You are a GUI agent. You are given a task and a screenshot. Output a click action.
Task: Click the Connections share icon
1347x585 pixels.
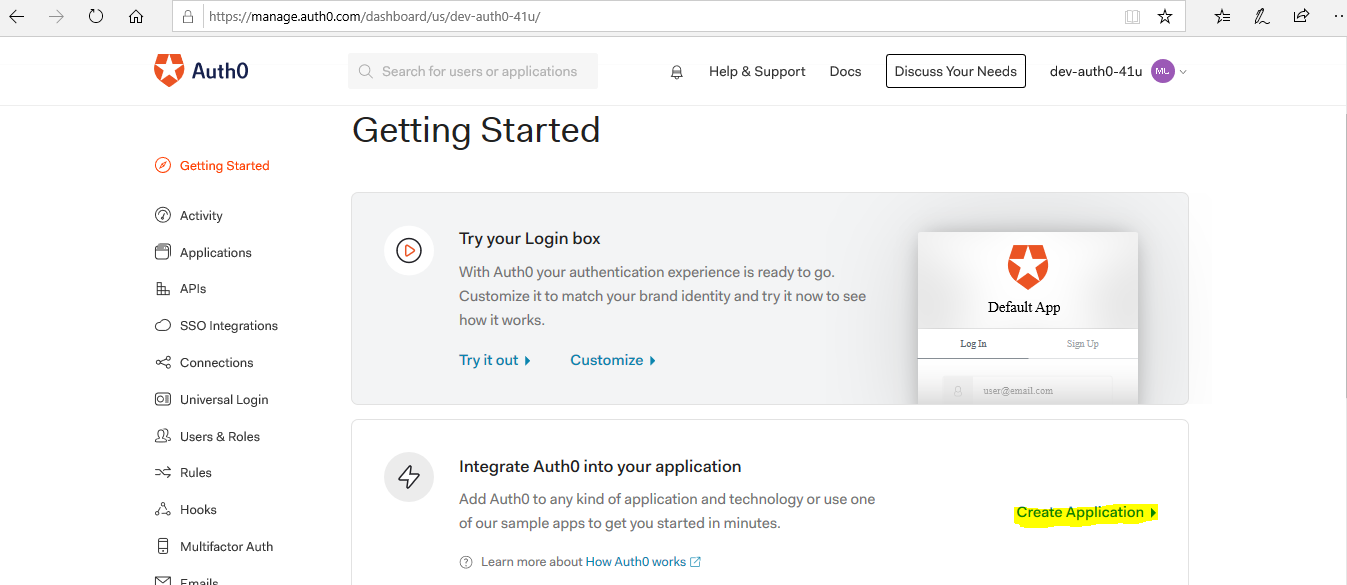[163, 363]
